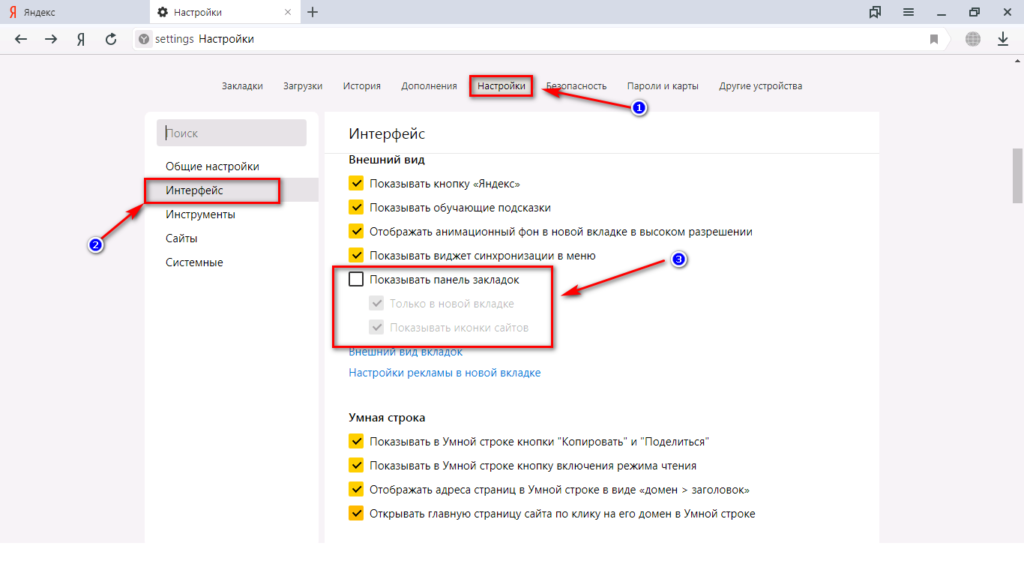Open downloads with the arrow icon
Screen dimensions: 1024x576
click(1003, 39)
